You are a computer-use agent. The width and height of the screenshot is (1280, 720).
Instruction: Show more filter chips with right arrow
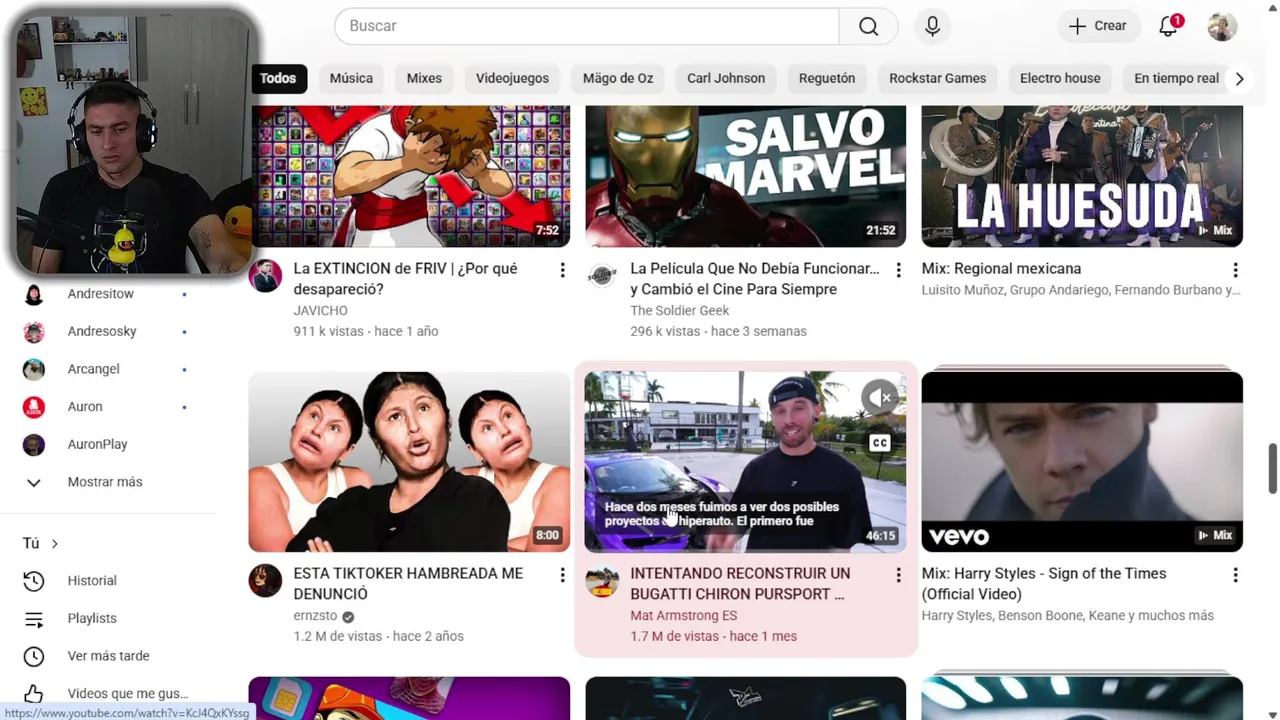(x=1239, y=78)
